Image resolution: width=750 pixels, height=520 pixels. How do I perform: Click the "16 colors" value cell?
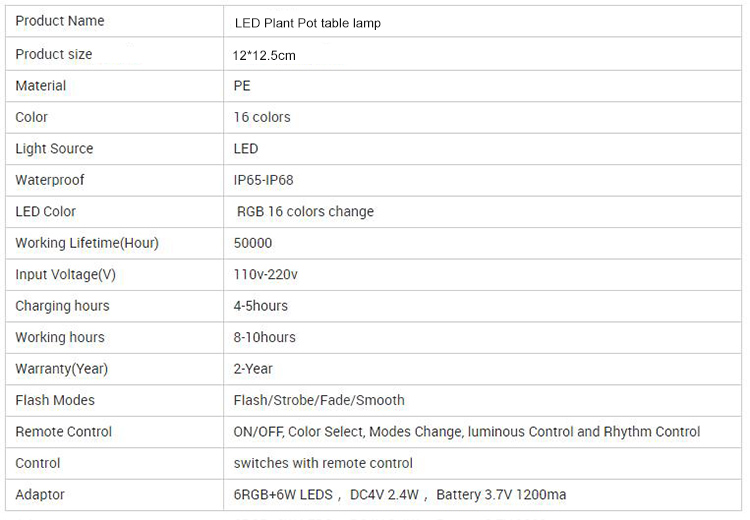click(x=262, y=117)
